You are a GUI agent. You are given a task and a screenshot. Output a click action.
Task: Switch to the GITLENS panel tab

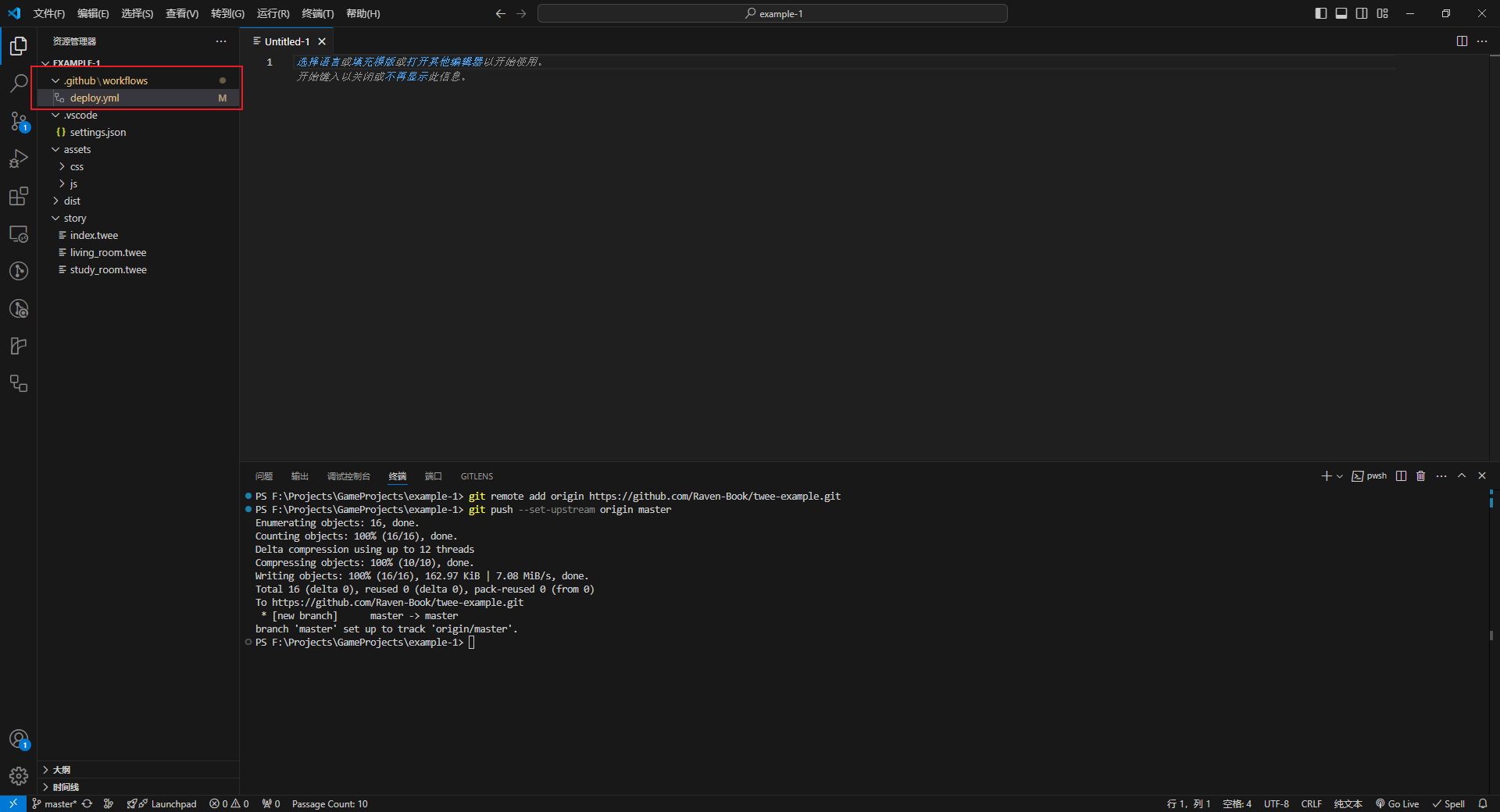pos(477,476)
